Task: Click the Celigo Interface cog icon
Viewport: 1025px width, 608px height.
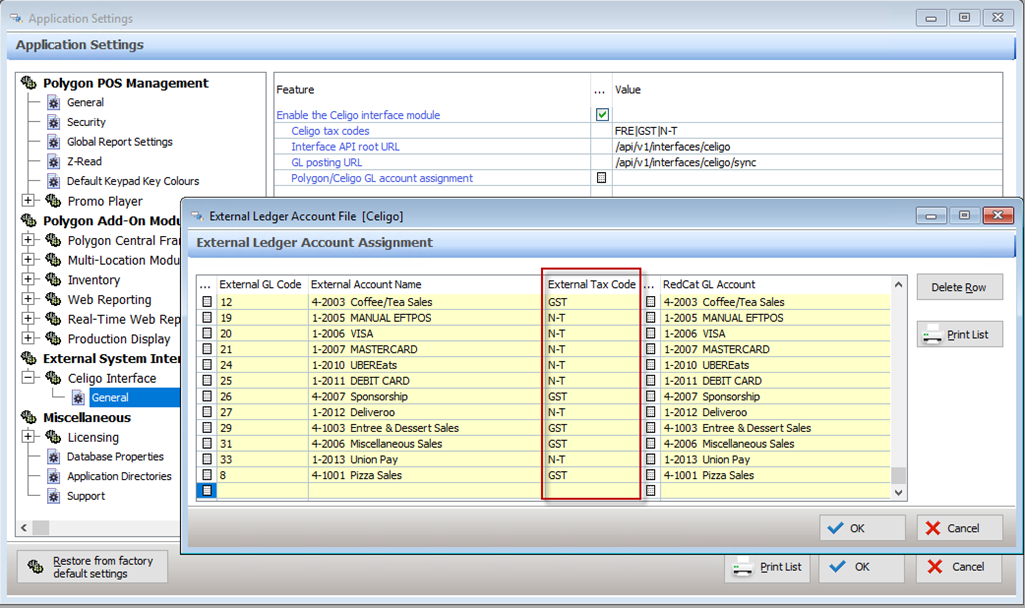Action: pos(53,378)
